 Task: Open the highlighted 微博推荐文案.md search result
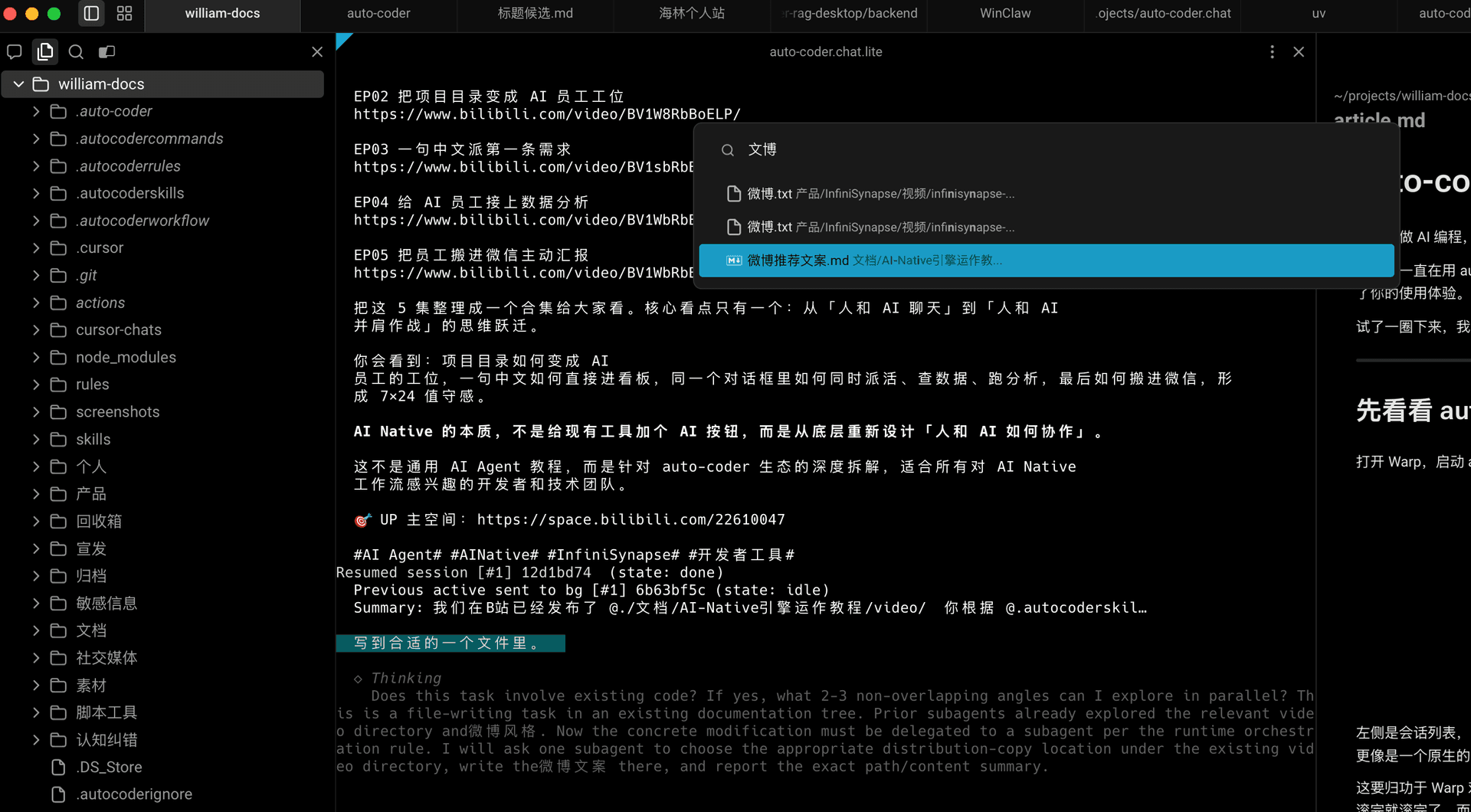[1047, 260]
